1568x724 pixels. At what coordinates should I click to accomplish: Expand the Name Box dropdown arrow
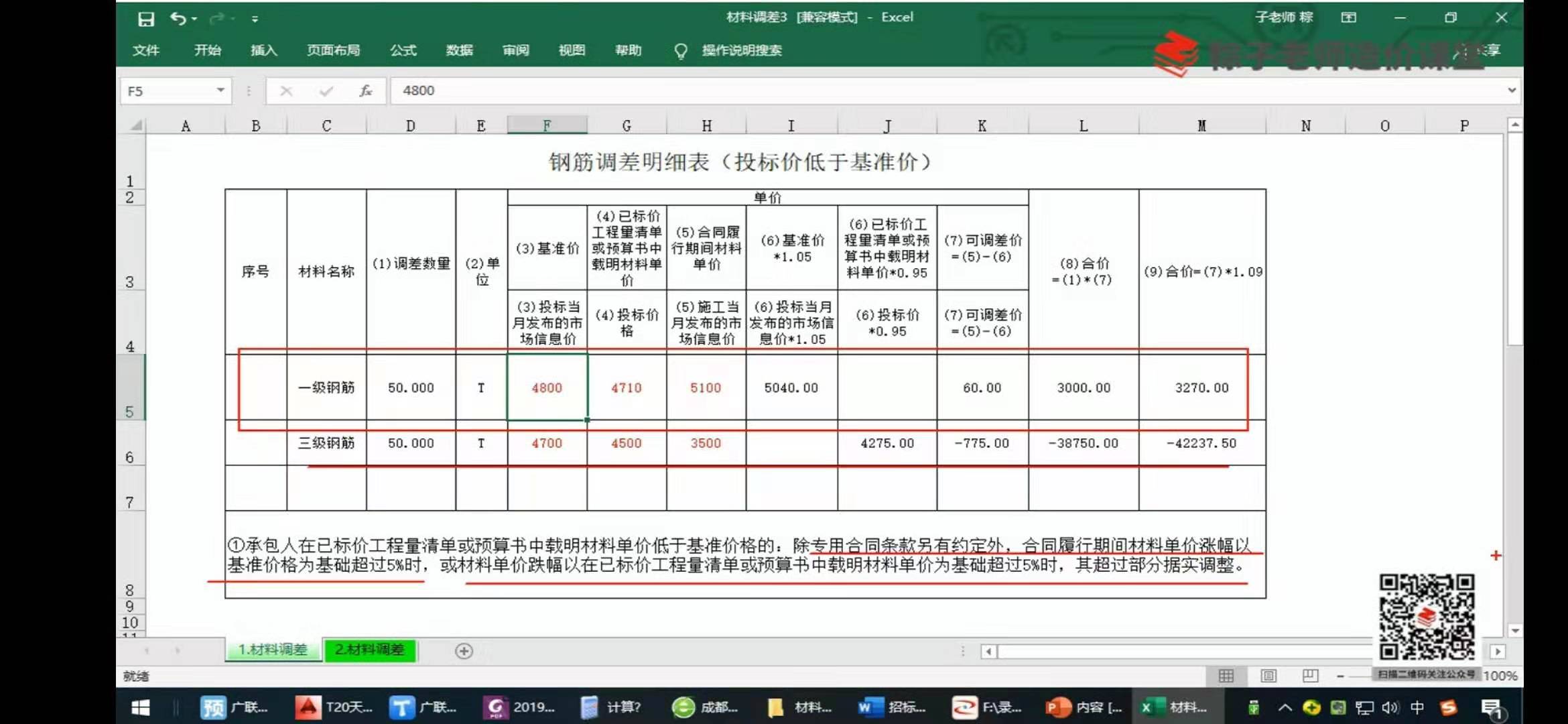pyautogui.click(x=220, y=90)
